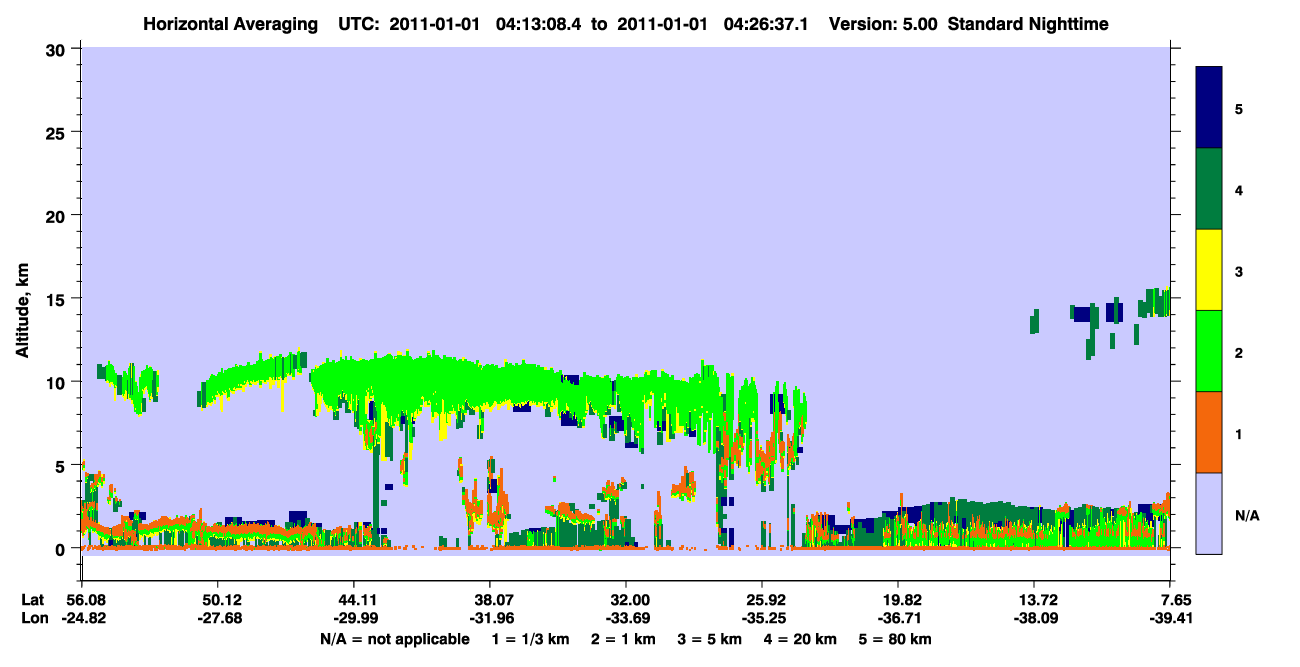The height and width of the screenshot is (667, 1300).
Task: Click latitude value 19.82
Action: point(898,600)
